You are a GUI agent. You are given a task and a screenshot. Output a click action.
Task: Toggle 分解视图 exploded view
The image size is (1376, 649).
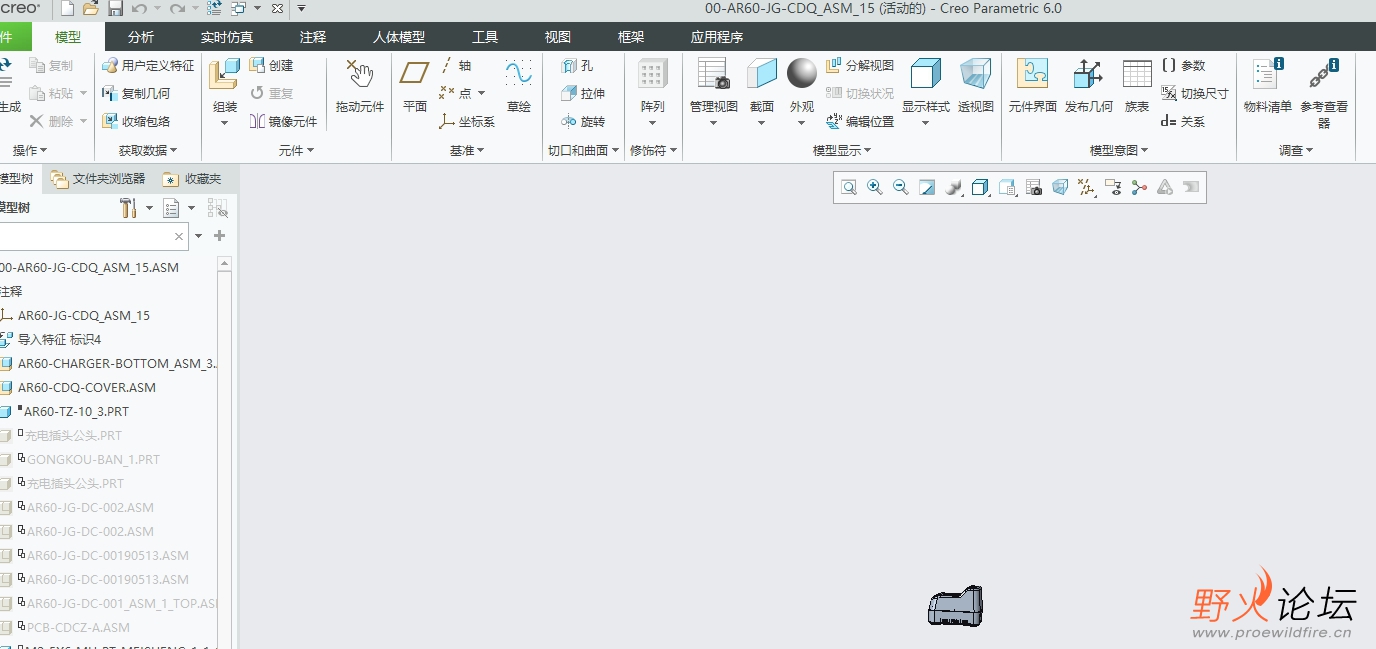click(860, 65)
